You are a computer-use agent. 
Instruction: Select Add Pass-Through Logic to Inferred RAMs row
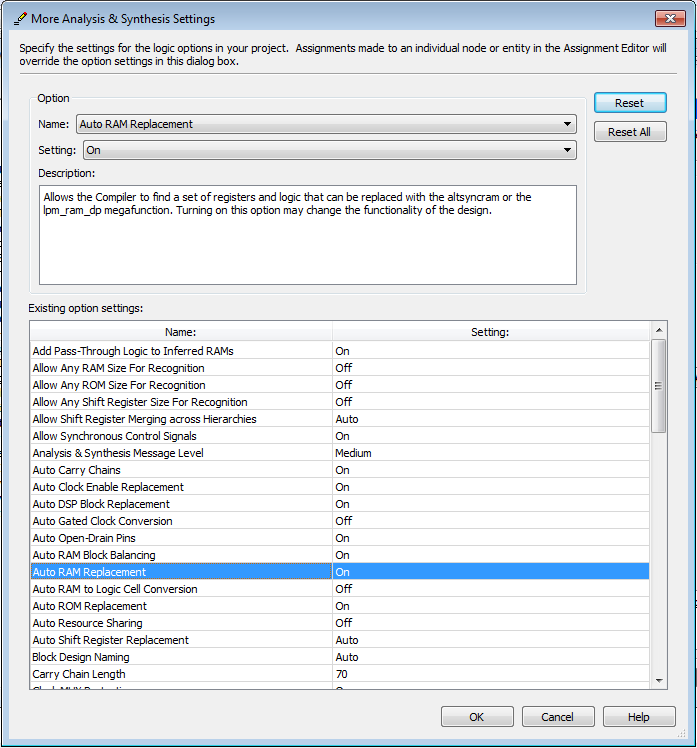(133, 351)
